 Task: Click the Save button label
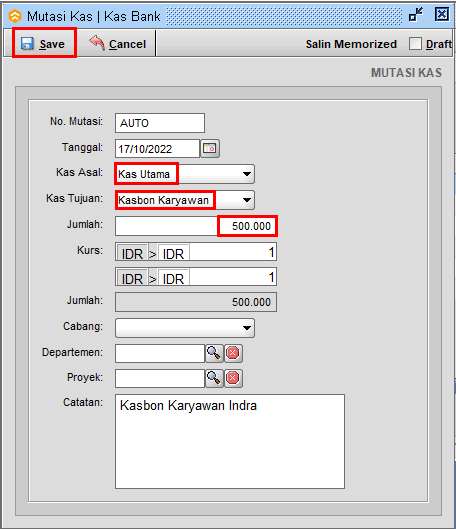[52, 44]
